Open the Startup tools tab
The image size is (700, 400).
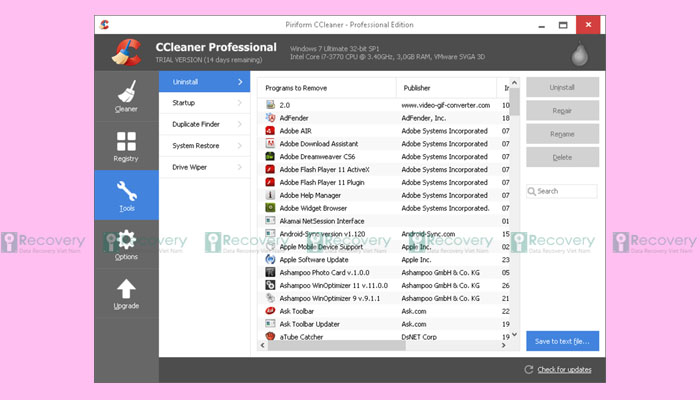click(x=204, y=103)
